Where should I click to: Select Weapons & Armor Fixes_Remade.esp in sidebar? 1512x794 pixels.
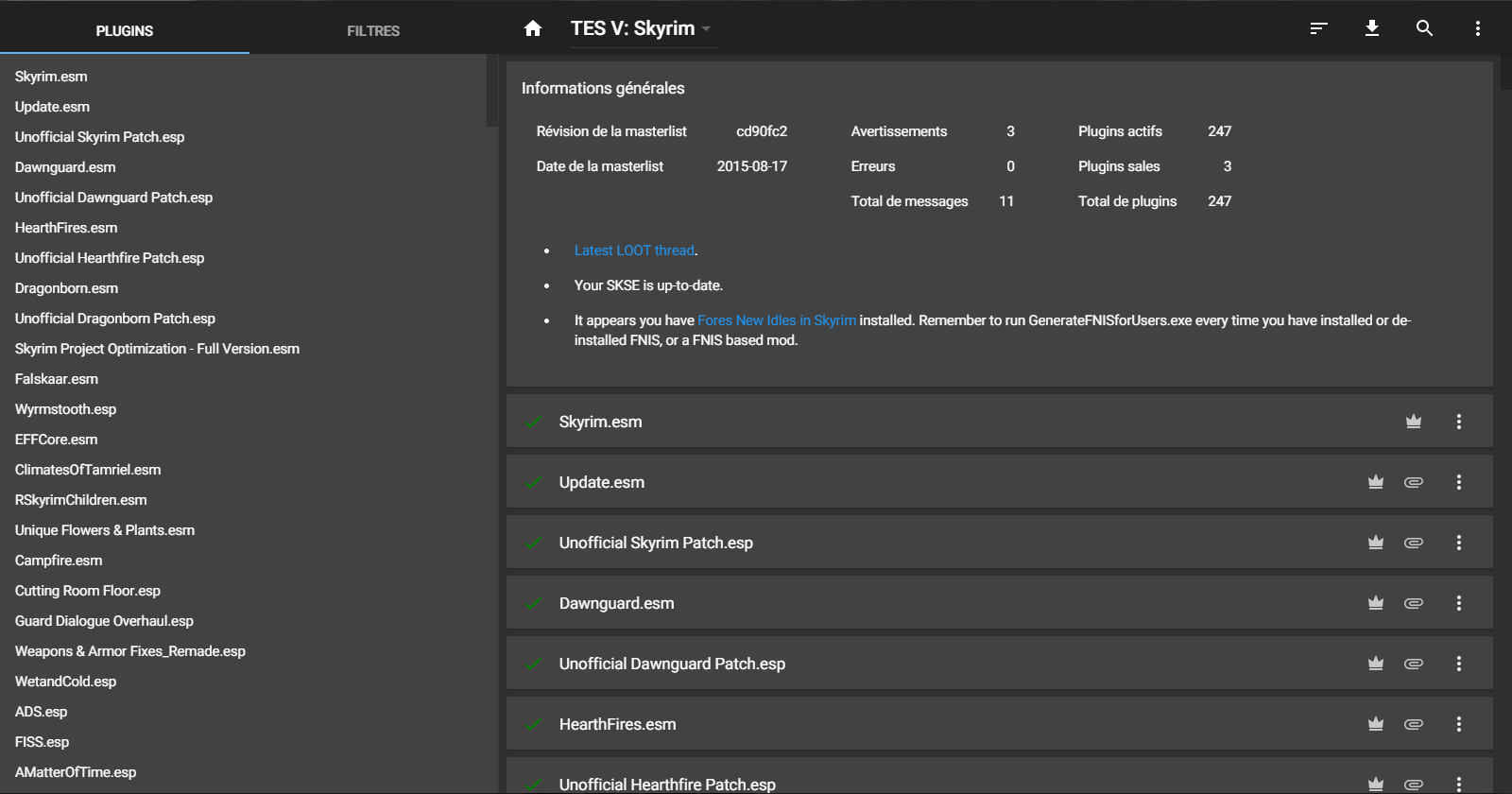tap(130, 651)
